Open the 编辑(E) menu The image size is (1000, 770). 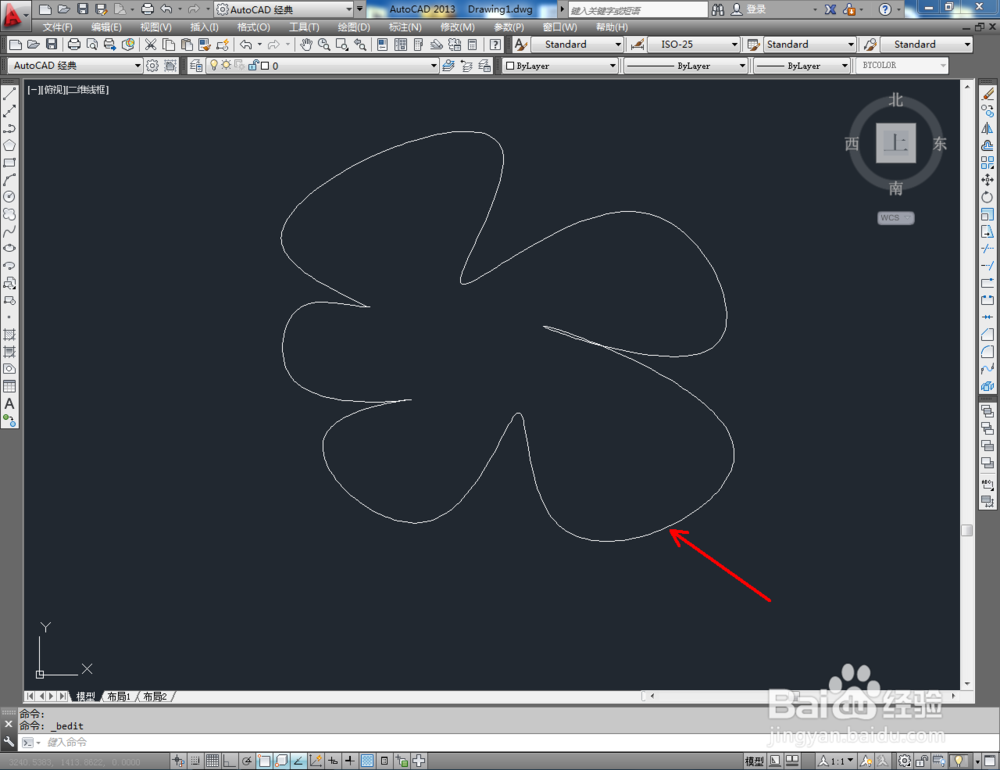tap(106, 27)
